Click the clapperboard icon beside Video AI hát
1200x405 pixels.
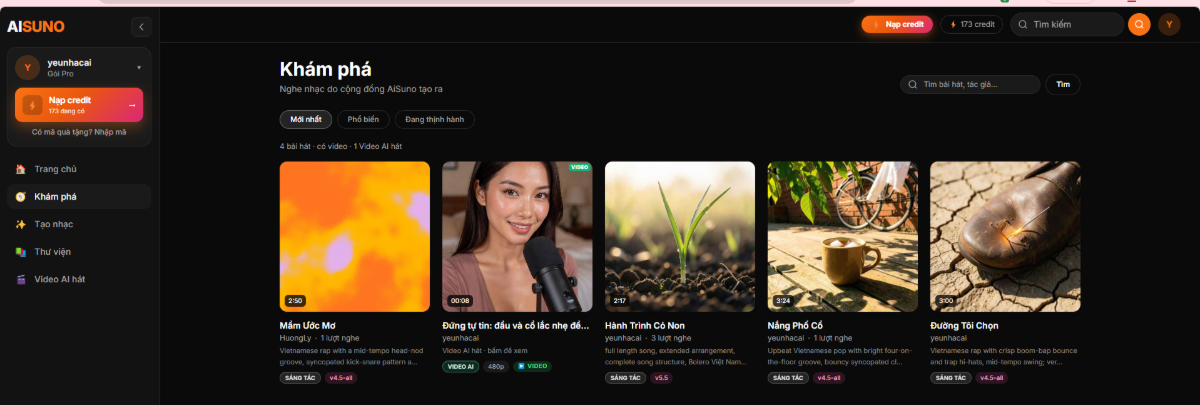pos(21,279)
